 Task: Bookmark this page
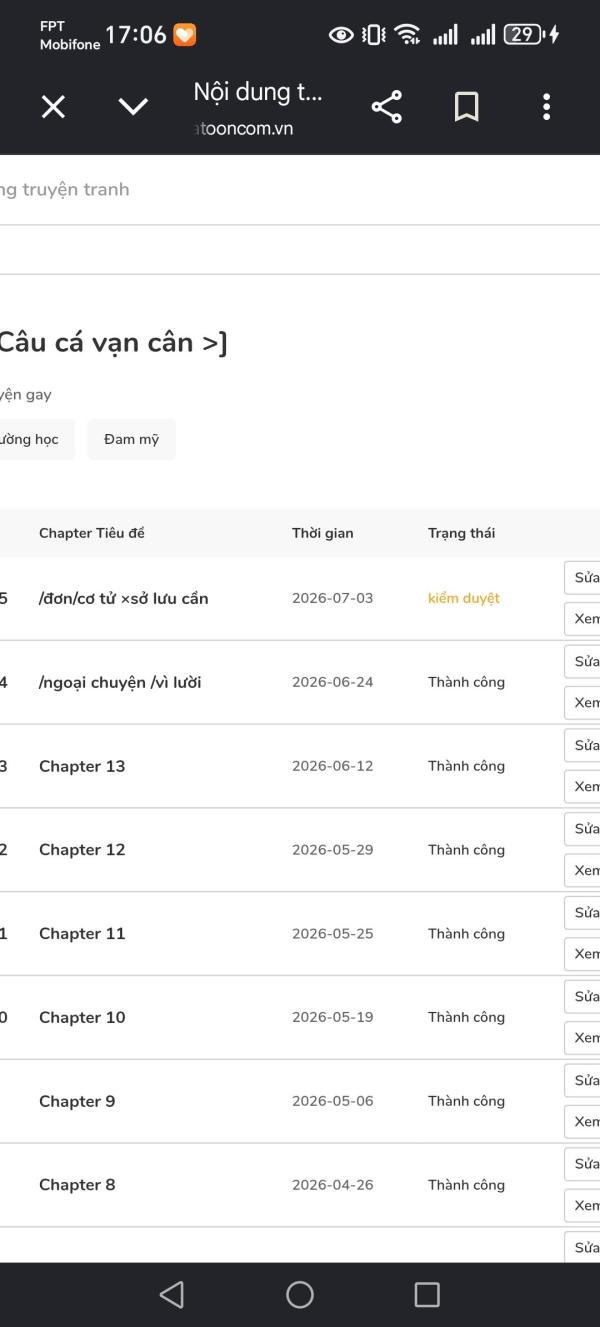point(467,107)
